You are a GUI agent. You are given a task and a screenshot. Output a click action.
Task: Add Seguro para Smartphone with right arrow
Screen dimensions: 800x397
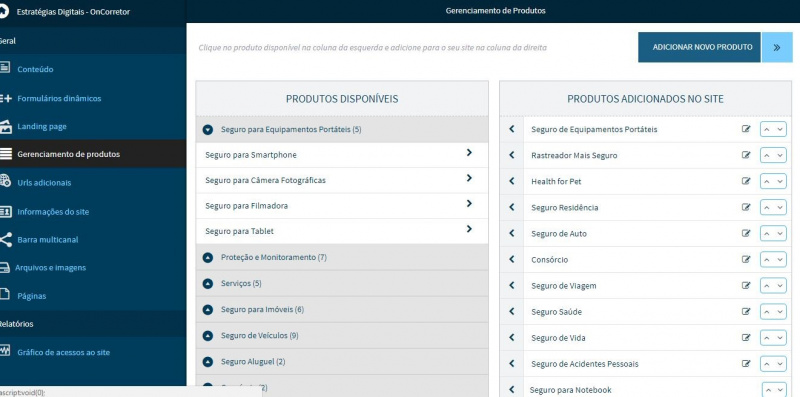click(469, 153)
